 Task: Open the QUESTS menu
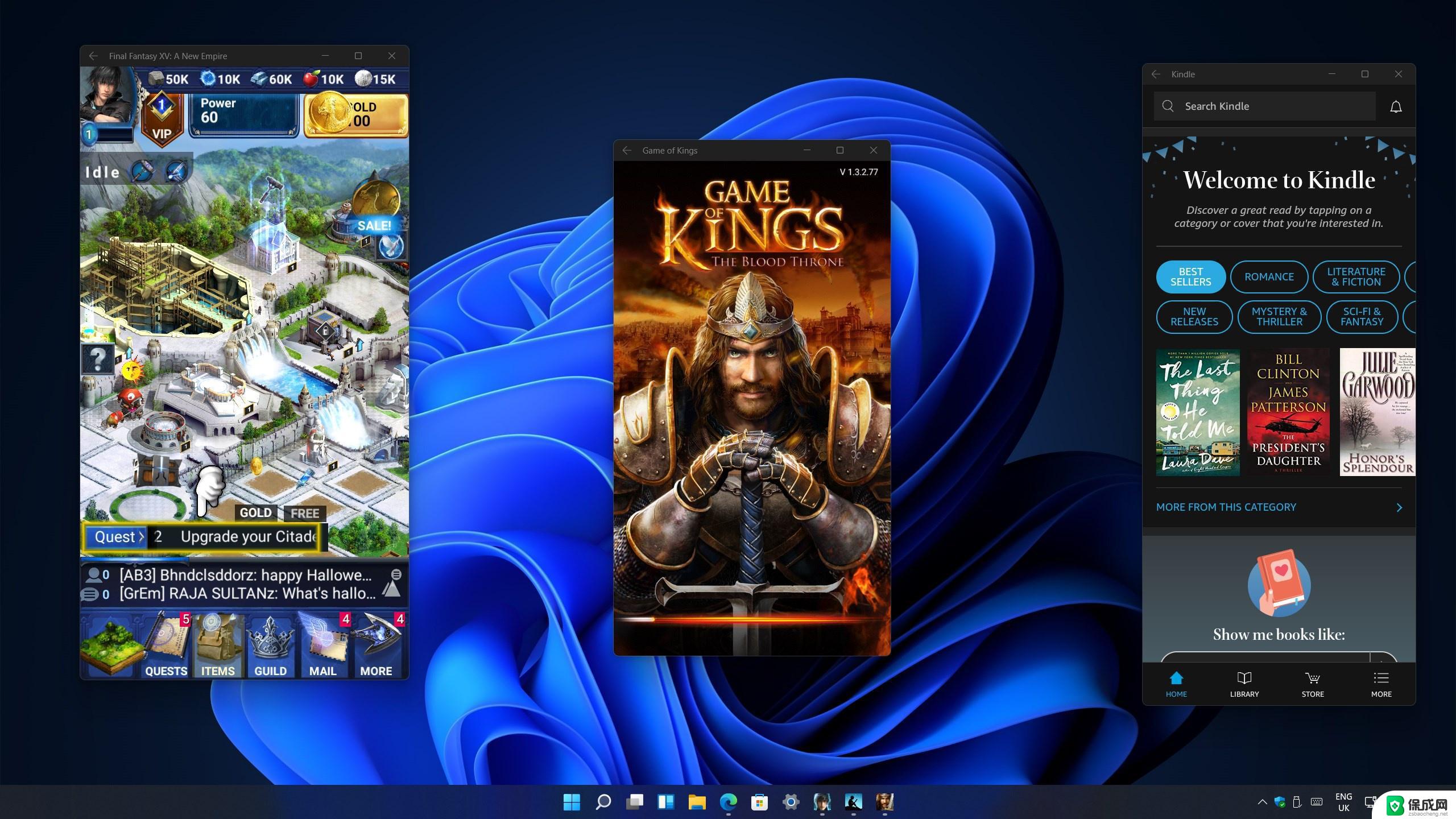pos(166,646)
